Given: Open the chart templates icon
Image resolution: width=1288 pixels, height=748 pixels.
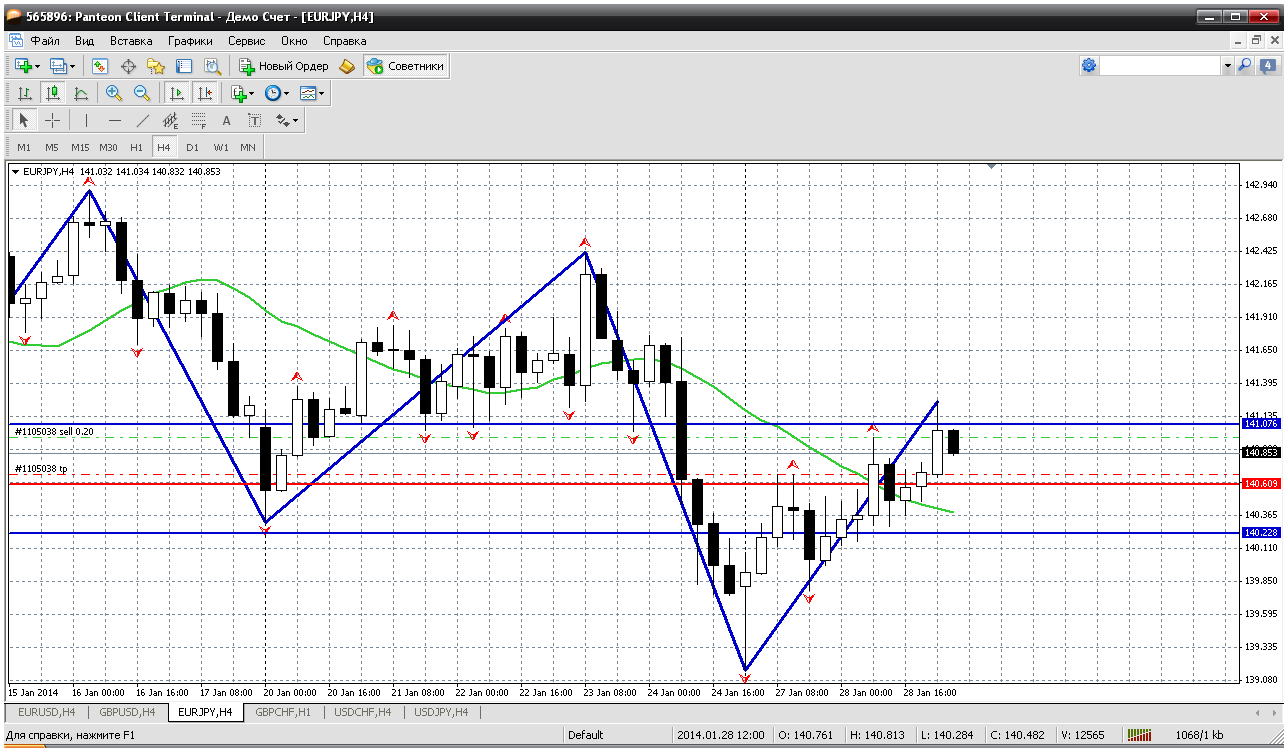Looking at the screenshot, I should click(x=308, y=93).
